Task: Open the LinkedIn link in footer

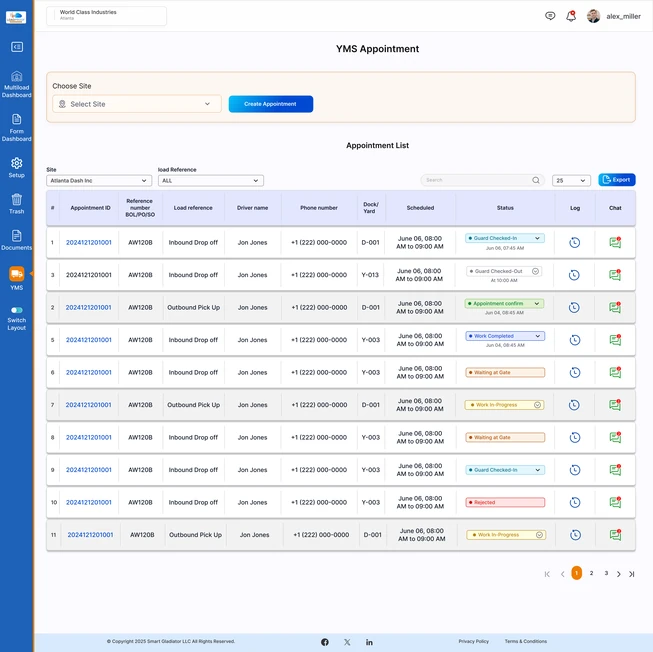Action: 369,642
